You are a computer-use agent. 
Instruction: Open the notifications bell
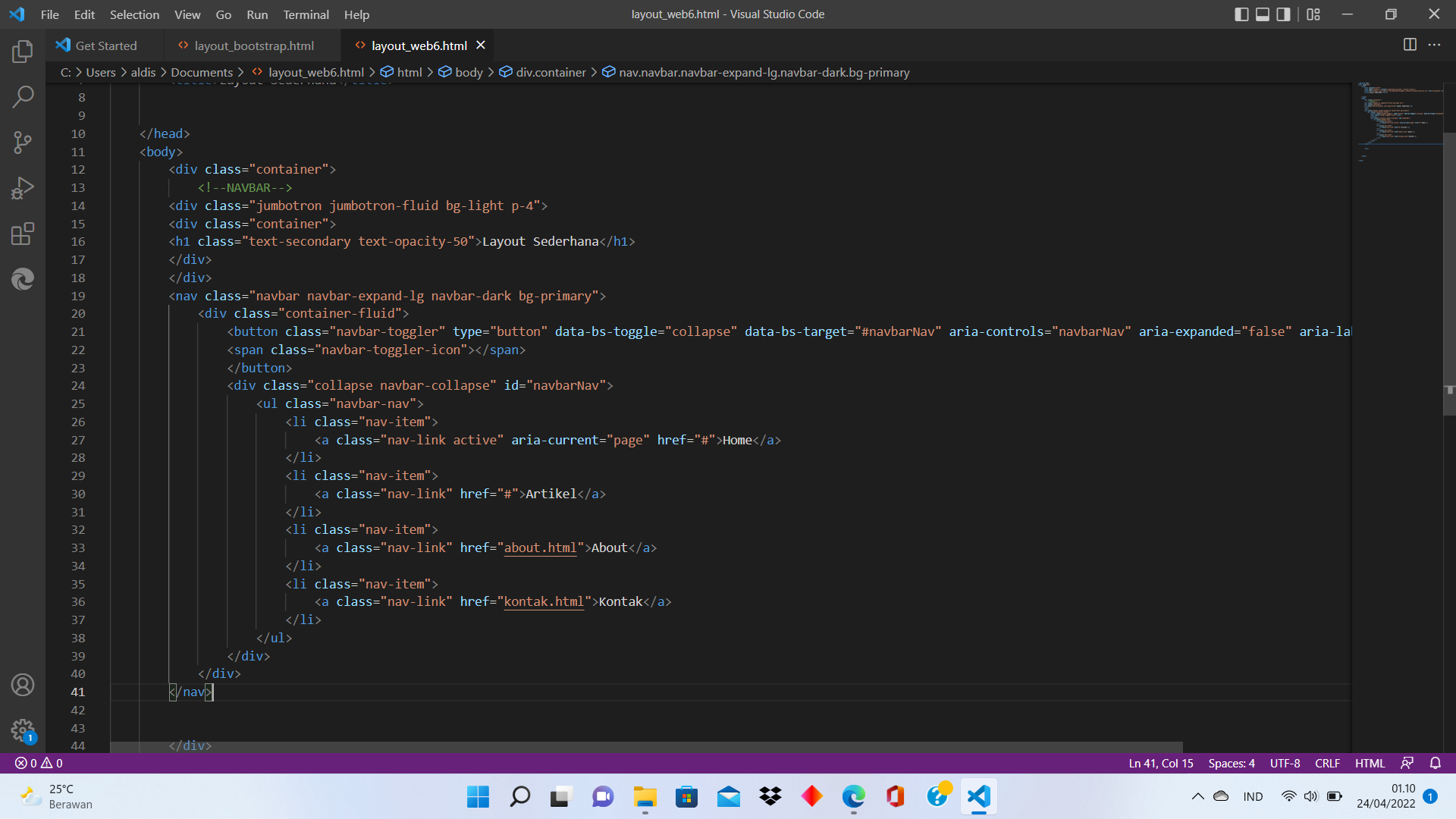[x=1435, y=763]
